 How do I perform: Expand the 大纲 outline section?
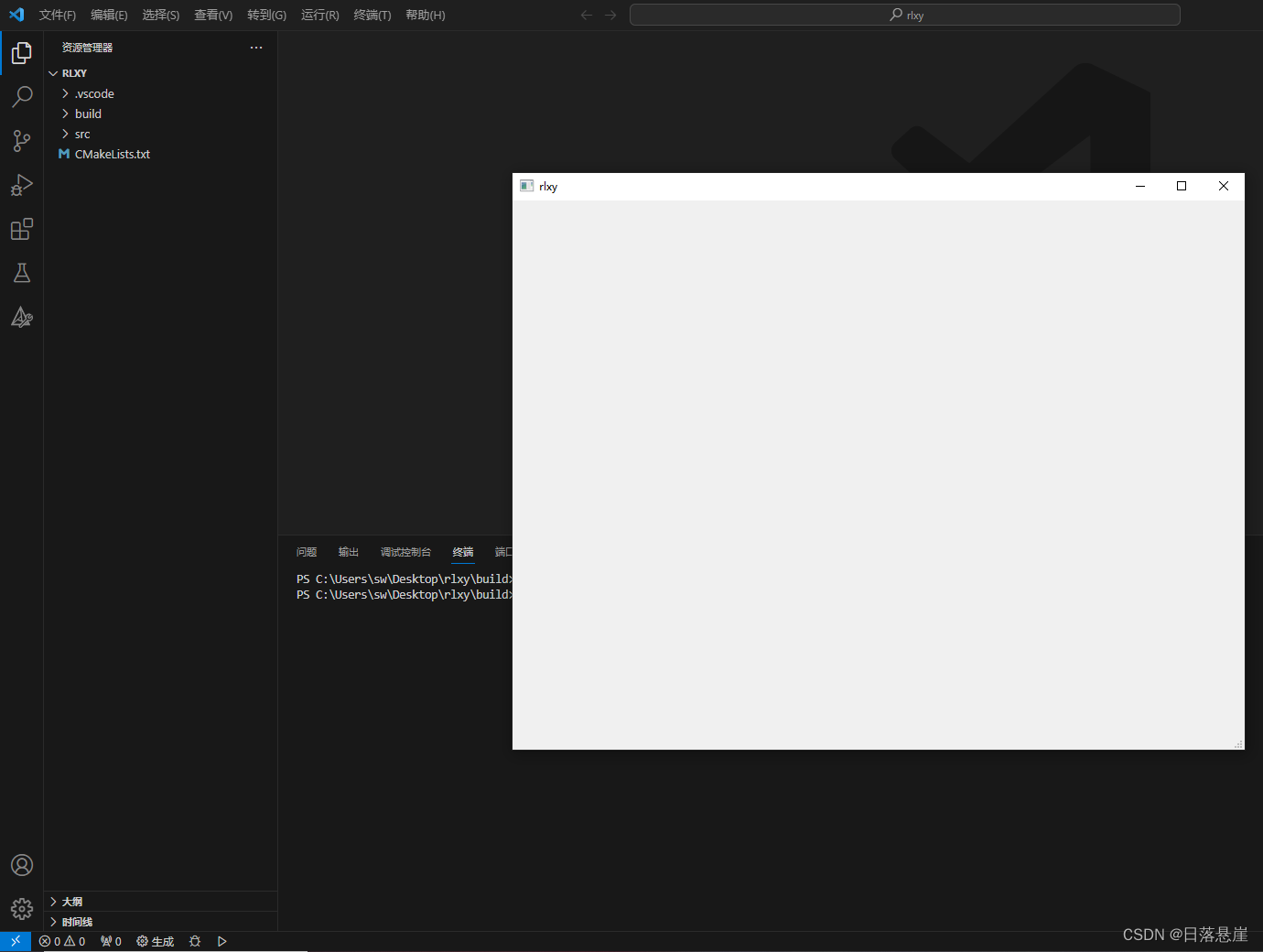click(x=161, y=902)
